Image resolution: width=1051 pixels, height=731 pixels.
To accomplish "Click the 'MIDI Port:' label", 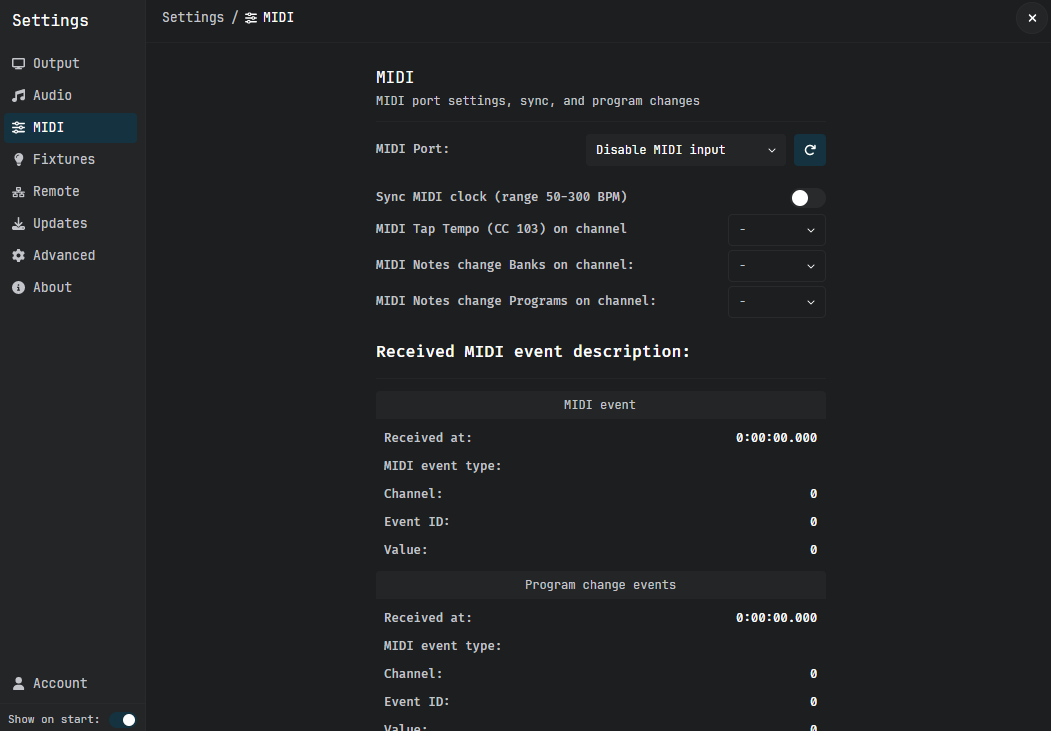I will (412, 149).
